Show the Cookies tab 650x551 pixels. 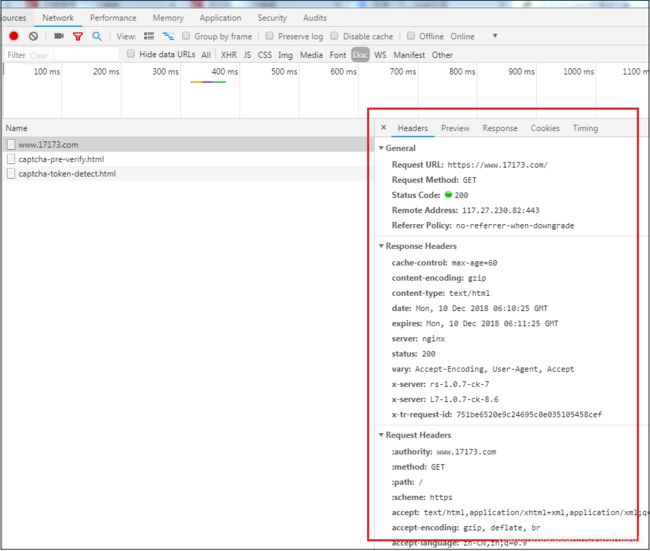(x=545, y=128)
